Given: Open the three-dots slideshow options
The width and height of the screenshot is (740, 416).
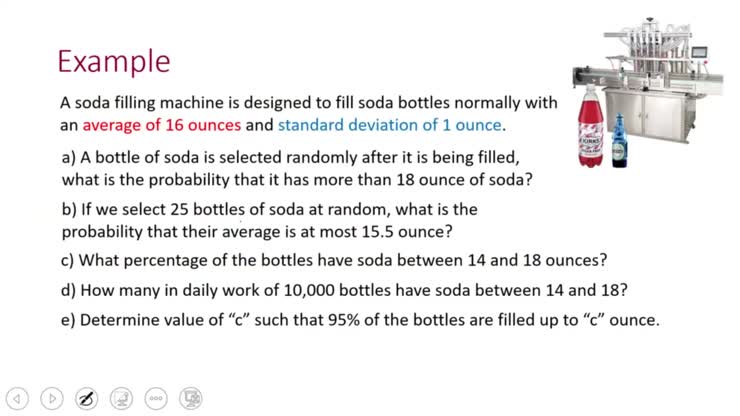Looking at the screenshot, I should tap(155, 397).
